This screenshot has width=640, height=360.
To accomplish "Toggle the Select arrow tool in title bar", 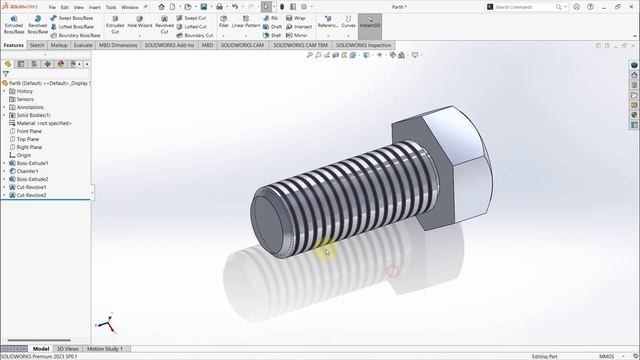I will [x=266, y=7].
